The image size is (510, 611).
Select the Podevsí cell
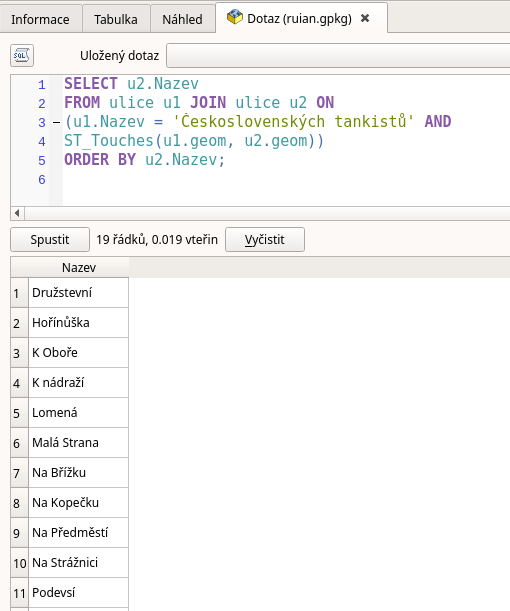(x=78, y=593)
